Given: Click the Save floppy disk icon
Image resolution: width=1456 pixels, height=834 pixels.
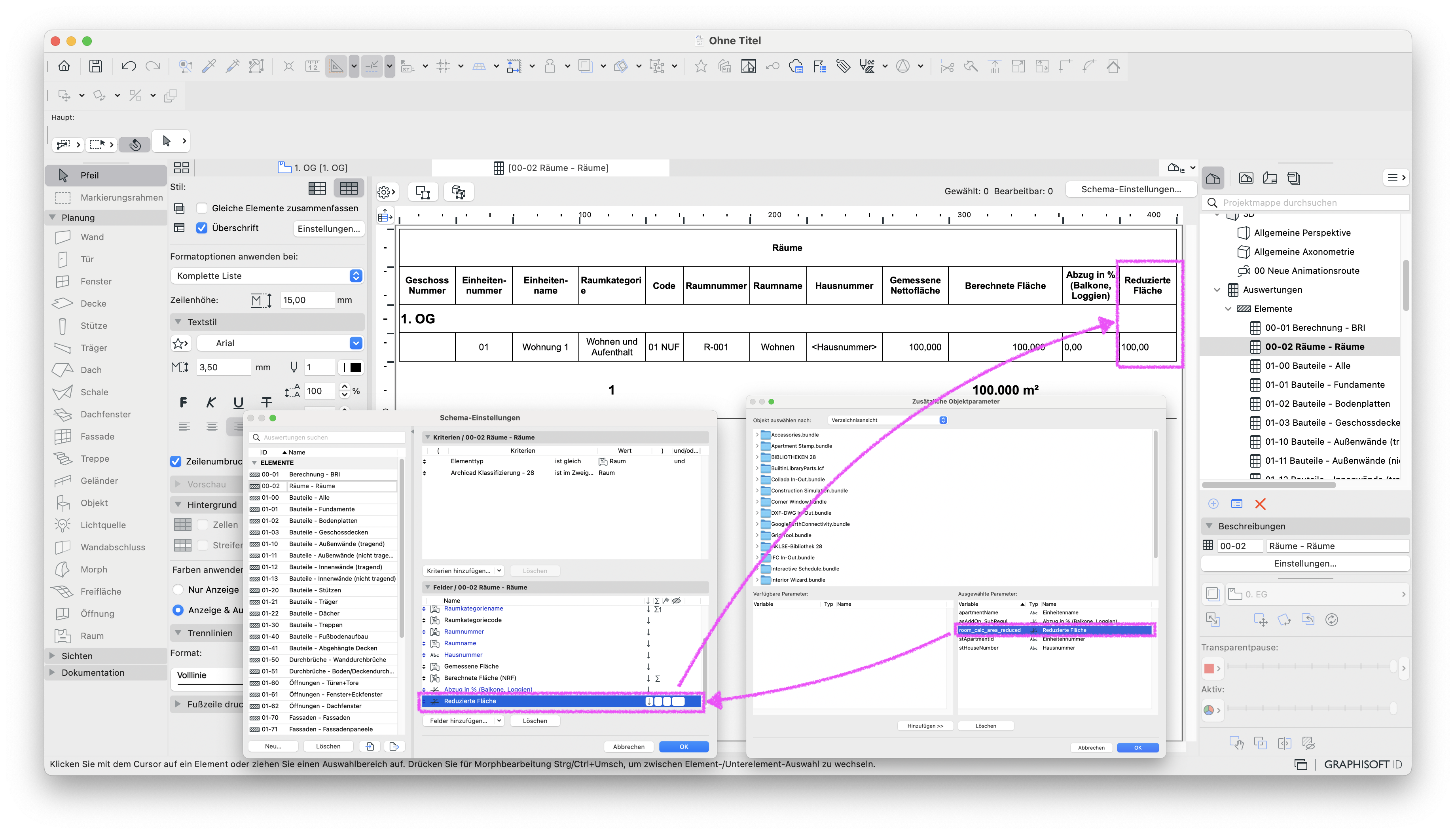Looking at the screenshot, I should coord(96,66).
